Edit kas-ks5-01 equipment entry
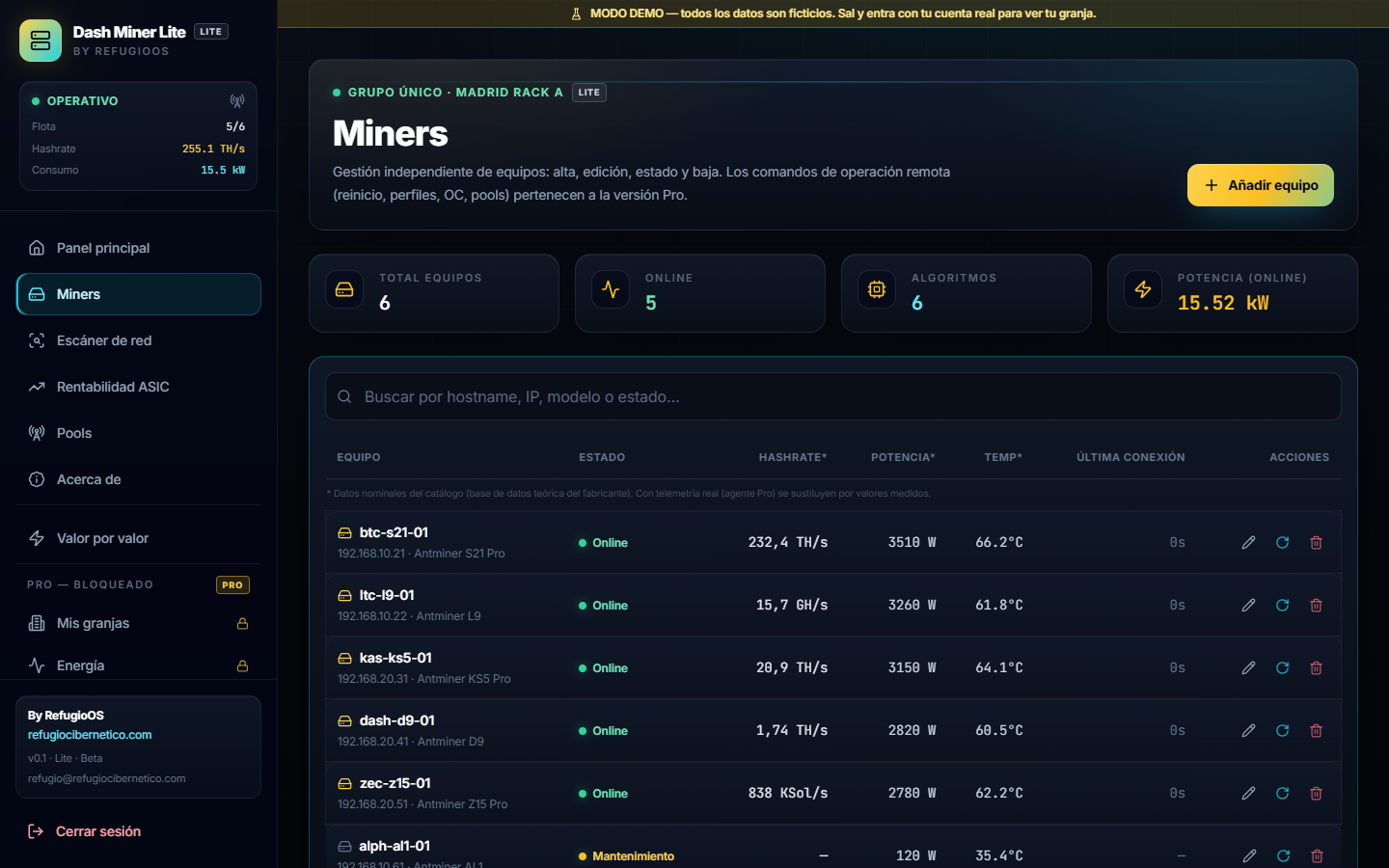Image resolution: width=1389 pixels, height=868 pixels. point(1248,668)
